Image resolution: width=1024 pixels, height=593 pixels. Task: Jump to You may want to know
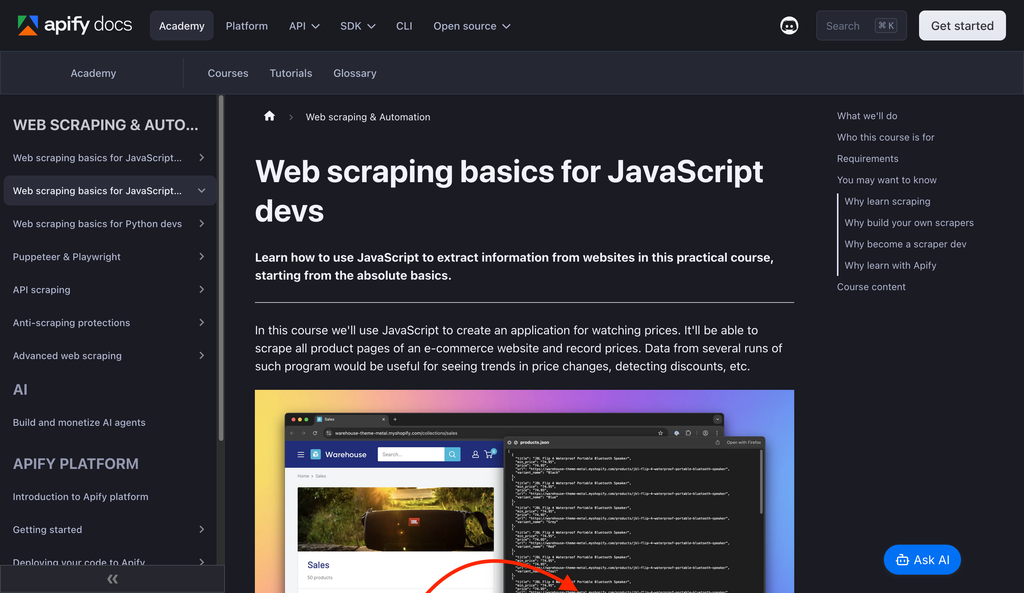pyautogui.click(x=887, y=180)
